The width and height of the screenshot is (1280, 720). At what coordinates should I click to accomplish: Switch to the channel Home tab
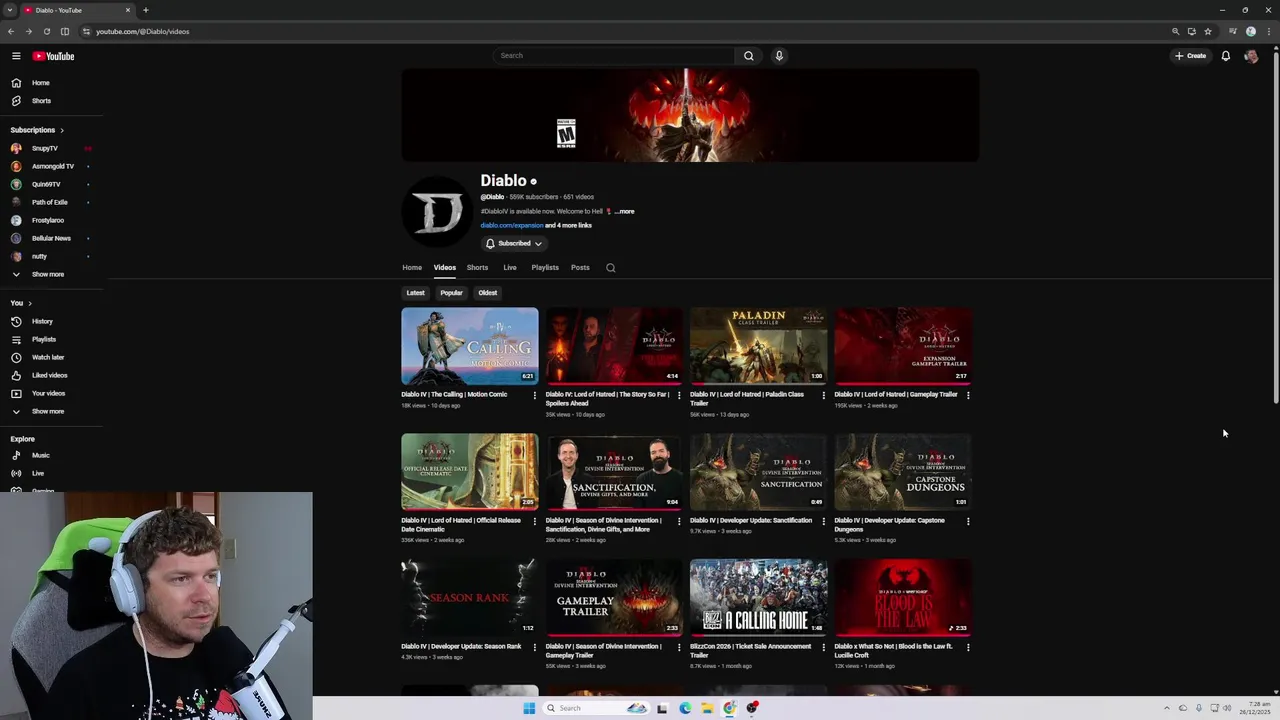[412, 268]
